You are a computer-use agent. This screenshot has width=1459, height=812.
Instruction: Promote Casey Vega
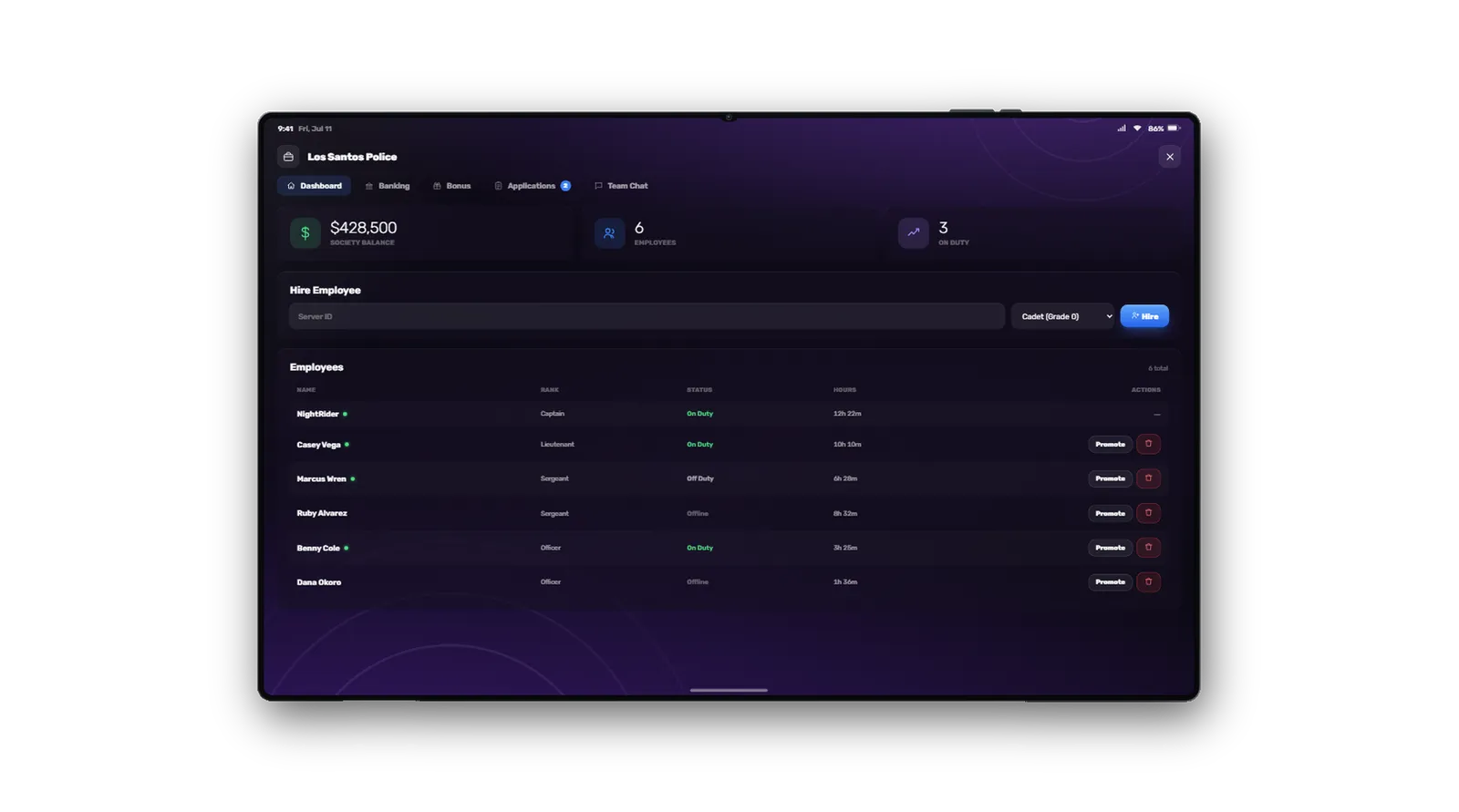click(1110, 444)
